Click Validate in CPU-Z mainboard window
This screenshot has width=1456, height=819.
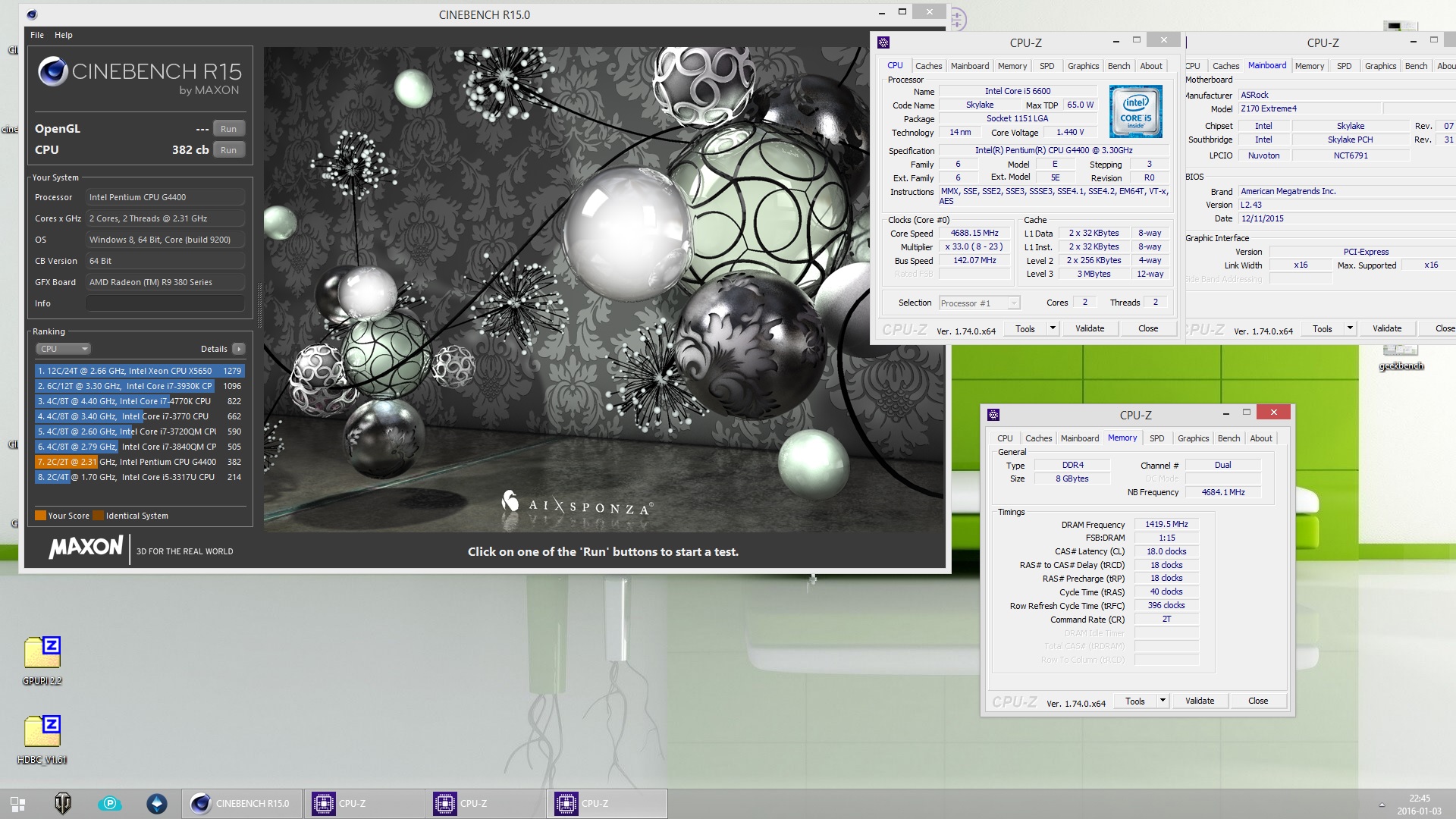point(1387,328)
